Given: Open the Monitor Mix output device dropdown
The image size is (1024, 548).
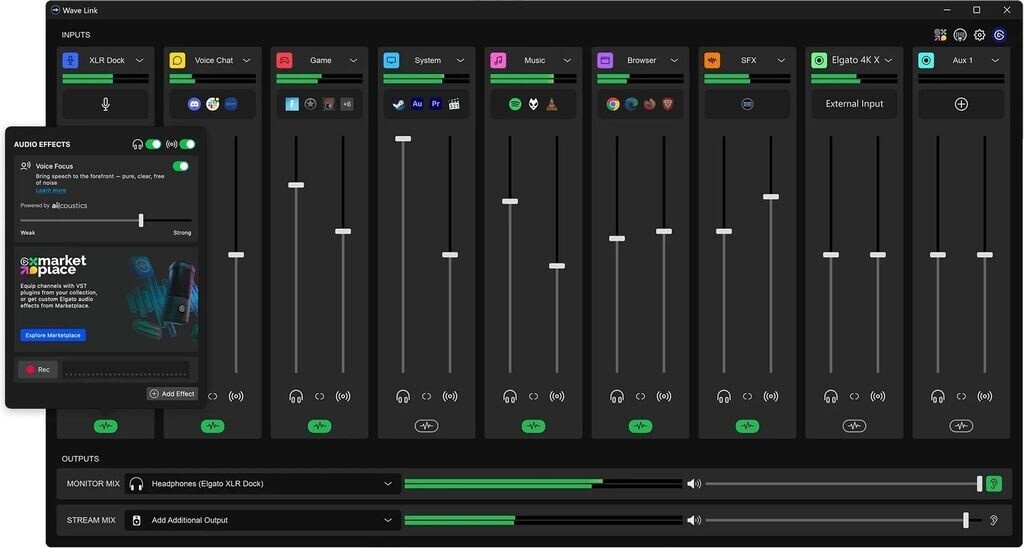Looking at the screenshot, I should pyautogui.click(x=388, y=484).
